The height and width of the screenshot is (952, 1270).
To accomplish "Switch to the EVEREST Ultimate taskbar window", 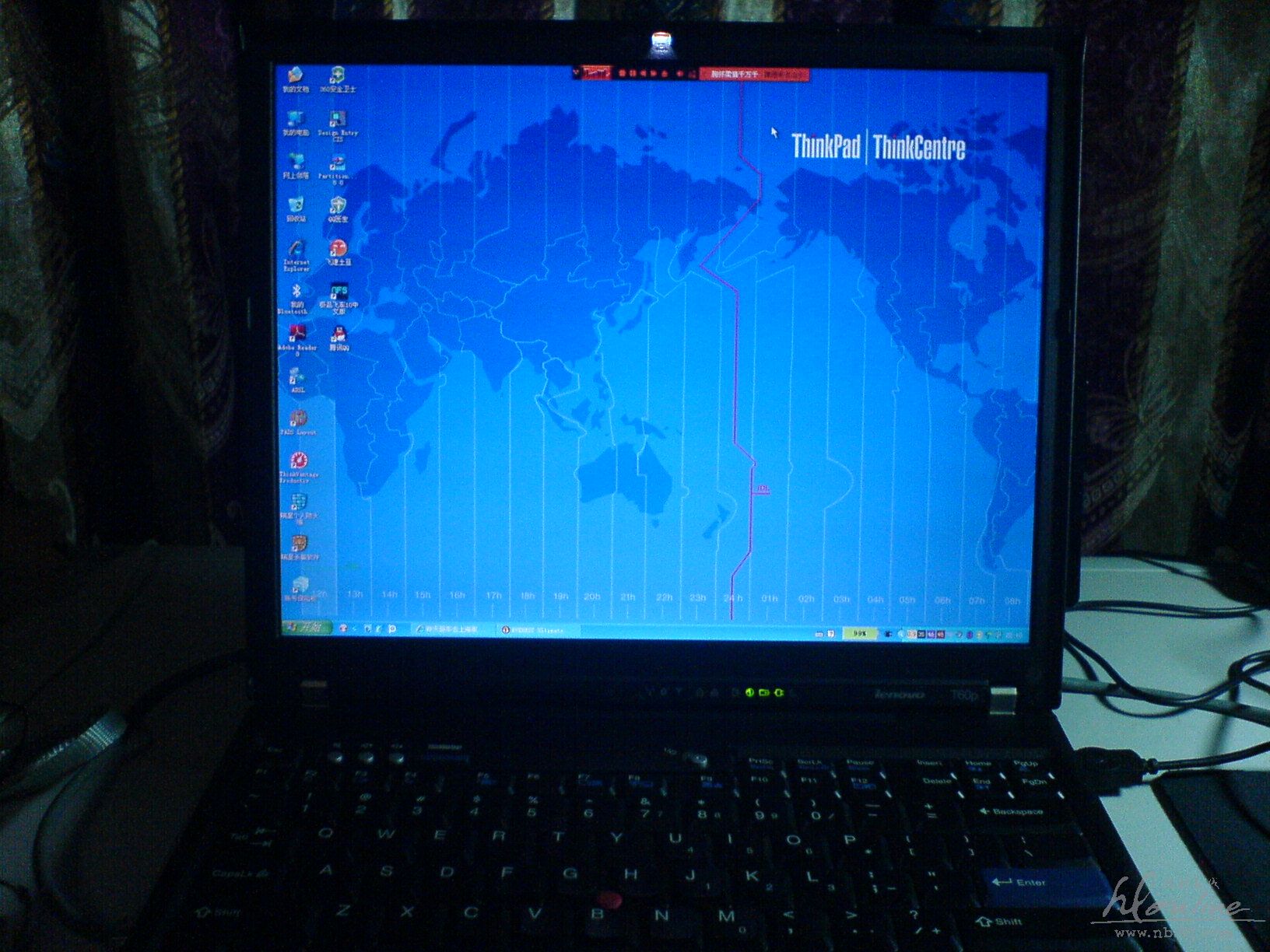I will [x=537, y=630].
